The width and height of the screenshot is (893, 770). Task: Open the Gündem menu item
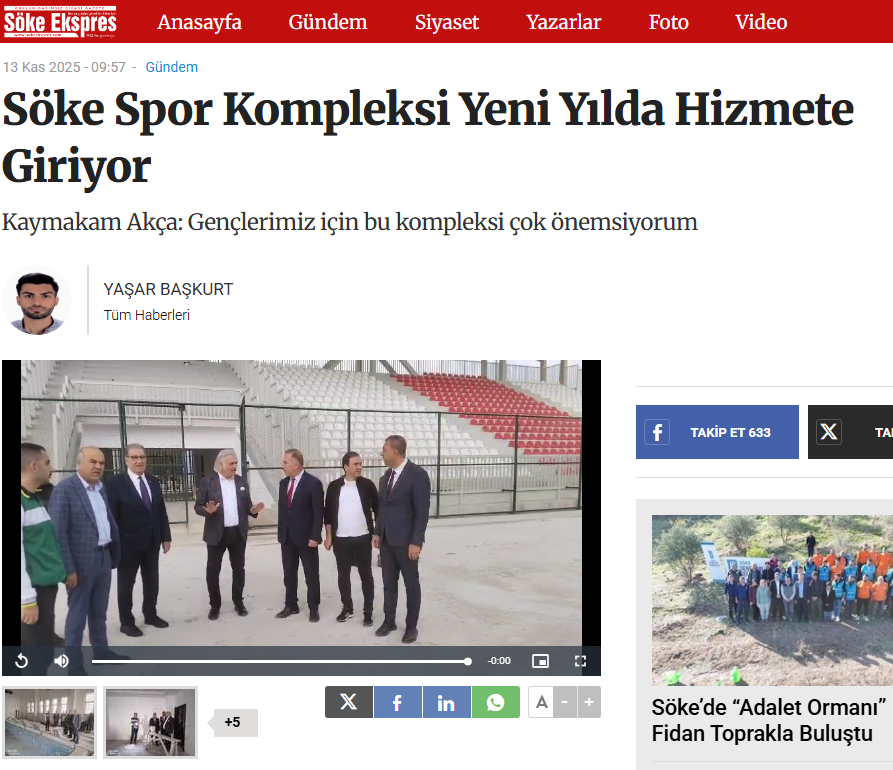(327, 22)
